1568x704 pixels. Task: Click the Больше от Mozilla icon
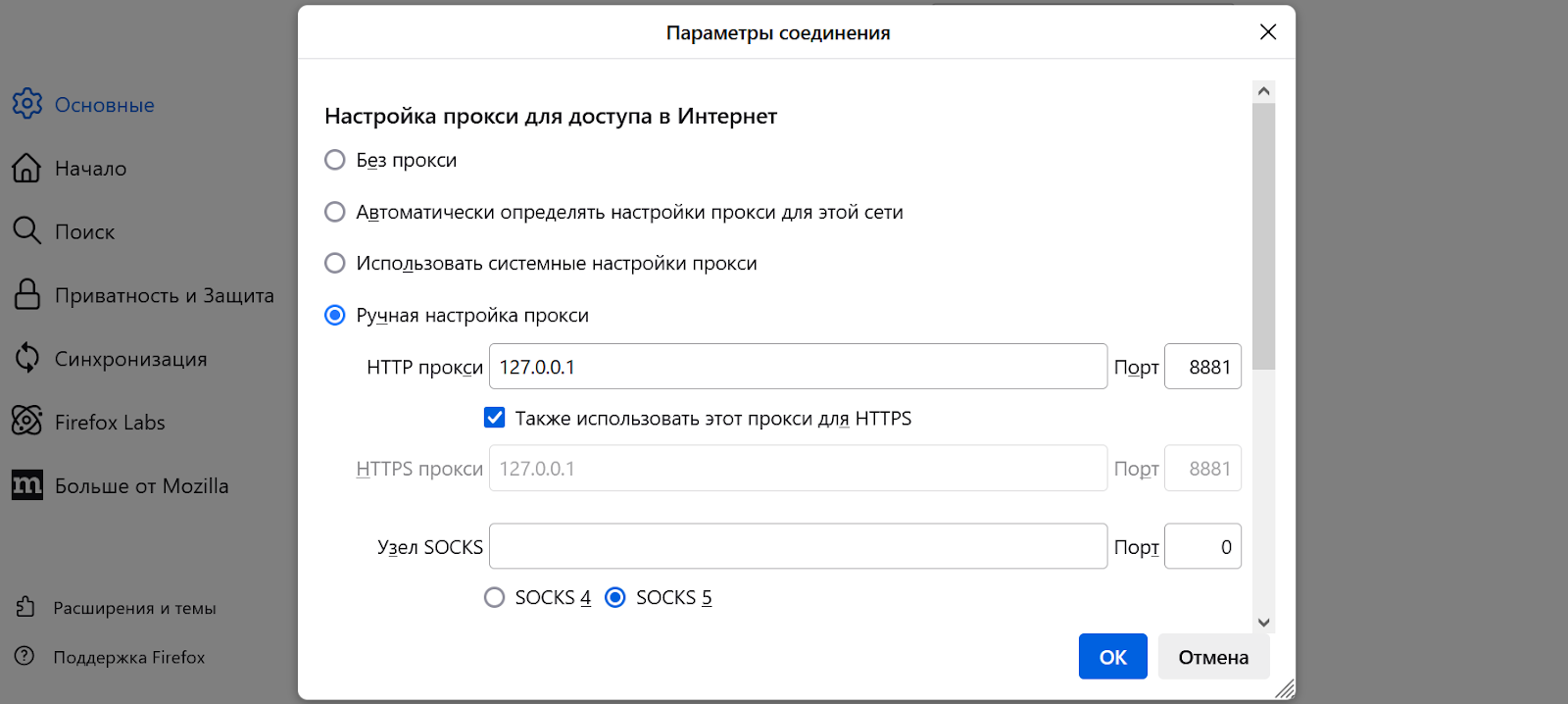click(x=27, y=485)
